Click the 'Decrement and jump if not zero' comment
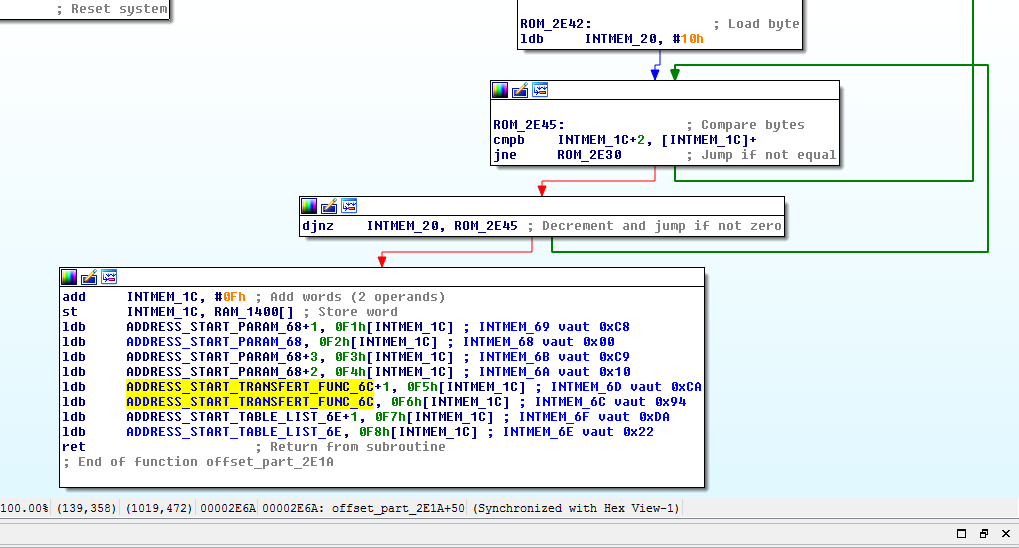This screenshot has height=548, width=1019. 662,226
